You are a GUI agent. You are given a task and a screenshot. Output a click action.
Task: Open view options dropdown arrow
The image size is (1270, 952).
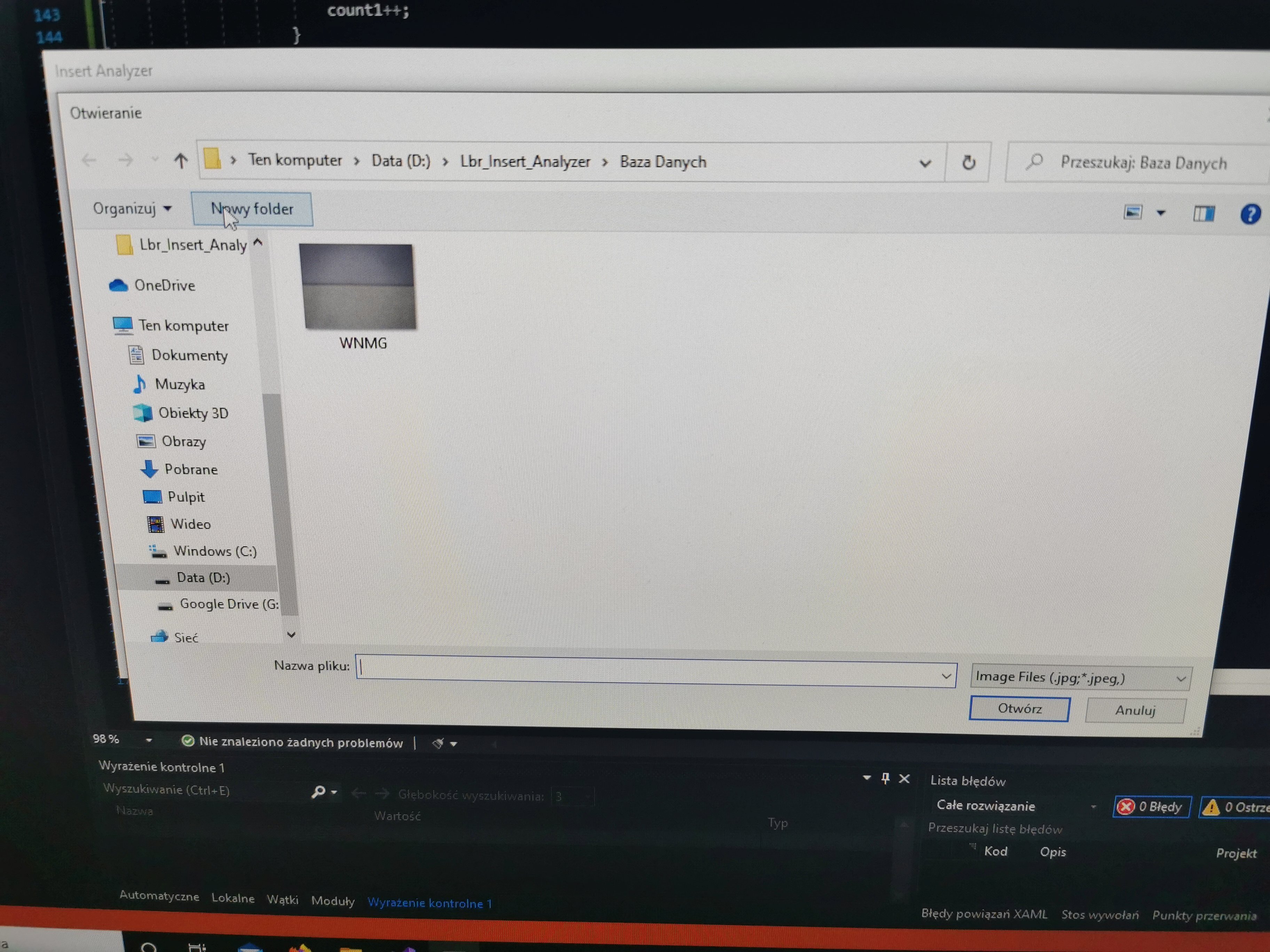[x=1161, y=213]
